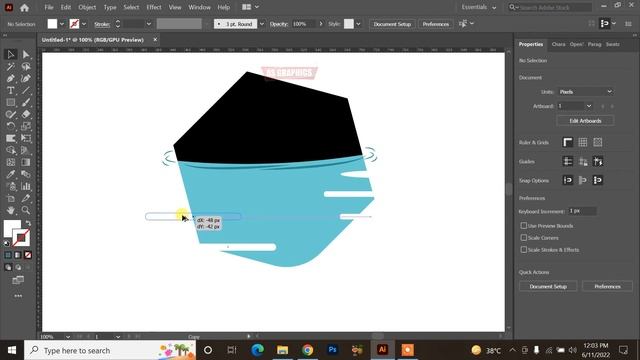Select the Eyedropper tool
640x360 pixels.
pyautogui.click(x=11, y=174)
